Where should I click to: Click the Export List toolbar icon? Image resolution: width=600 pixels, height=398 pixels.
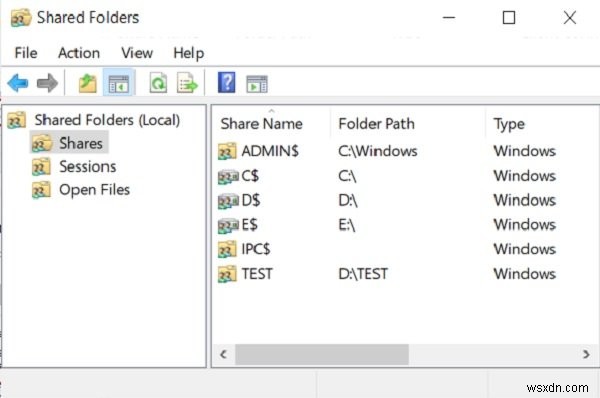click(x=187, y=83)
